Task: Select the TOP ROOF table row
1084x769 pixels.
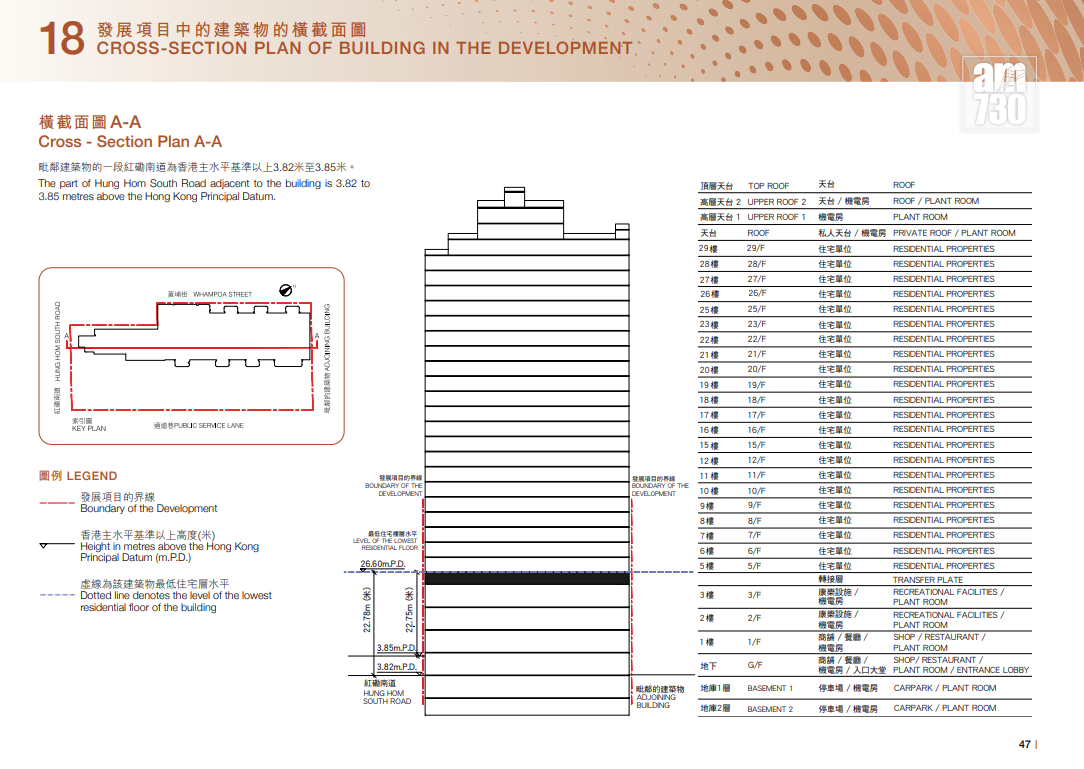Action: (x=865, y=185)
